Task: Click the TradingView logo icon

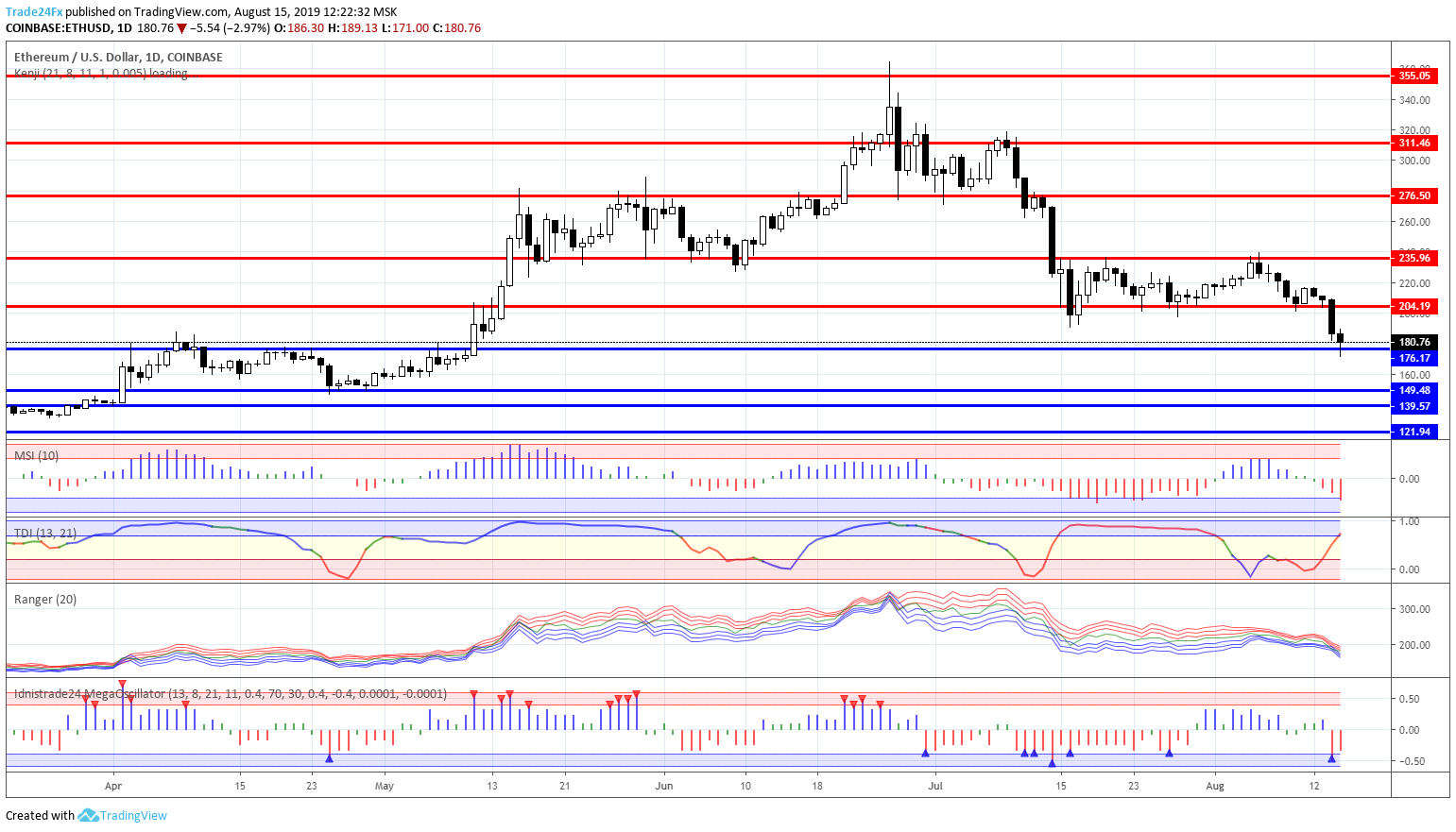Action: [x=88, y=815]
